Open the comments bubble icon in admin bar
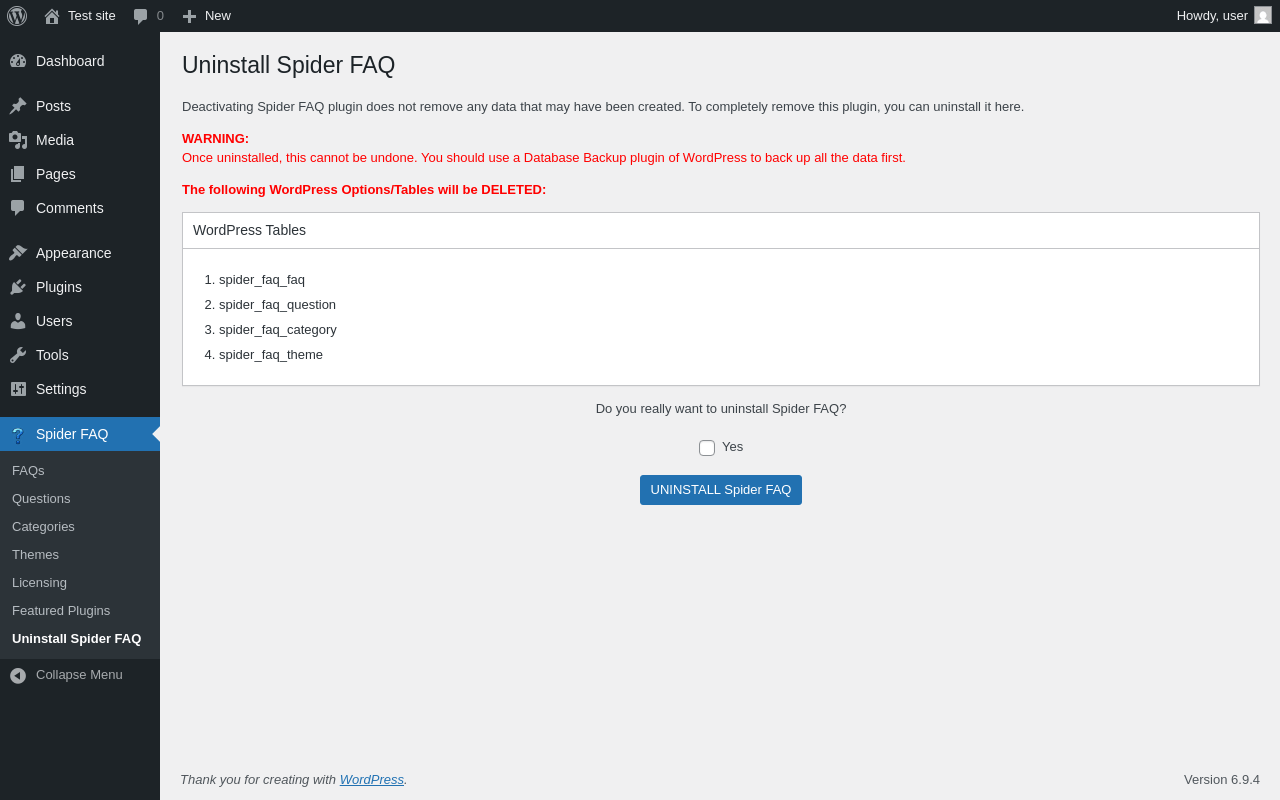1280x800 pixels. coord(141,16)
